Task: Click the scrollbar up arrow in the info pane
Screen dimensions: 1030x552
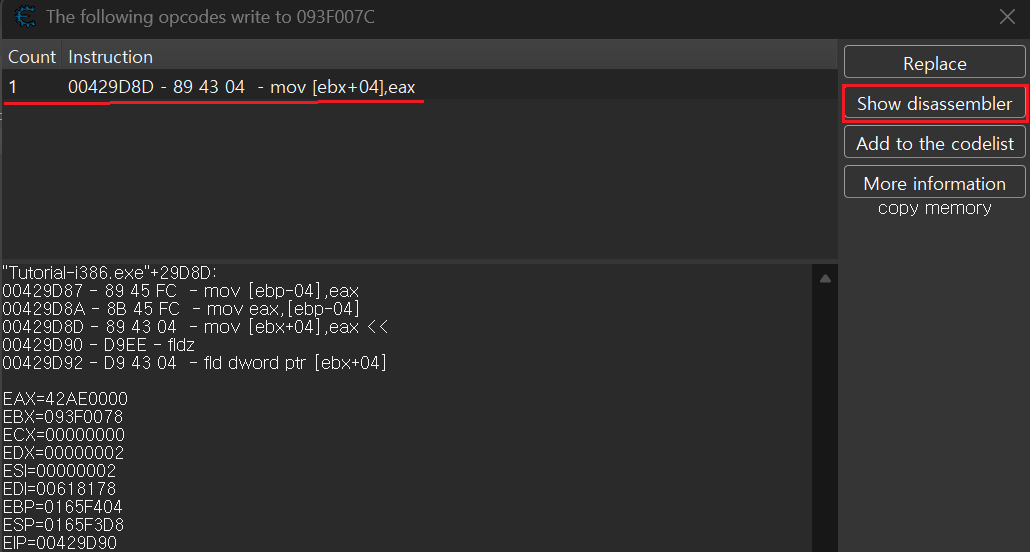Action: pyautogui.click(x=825, y=278)
